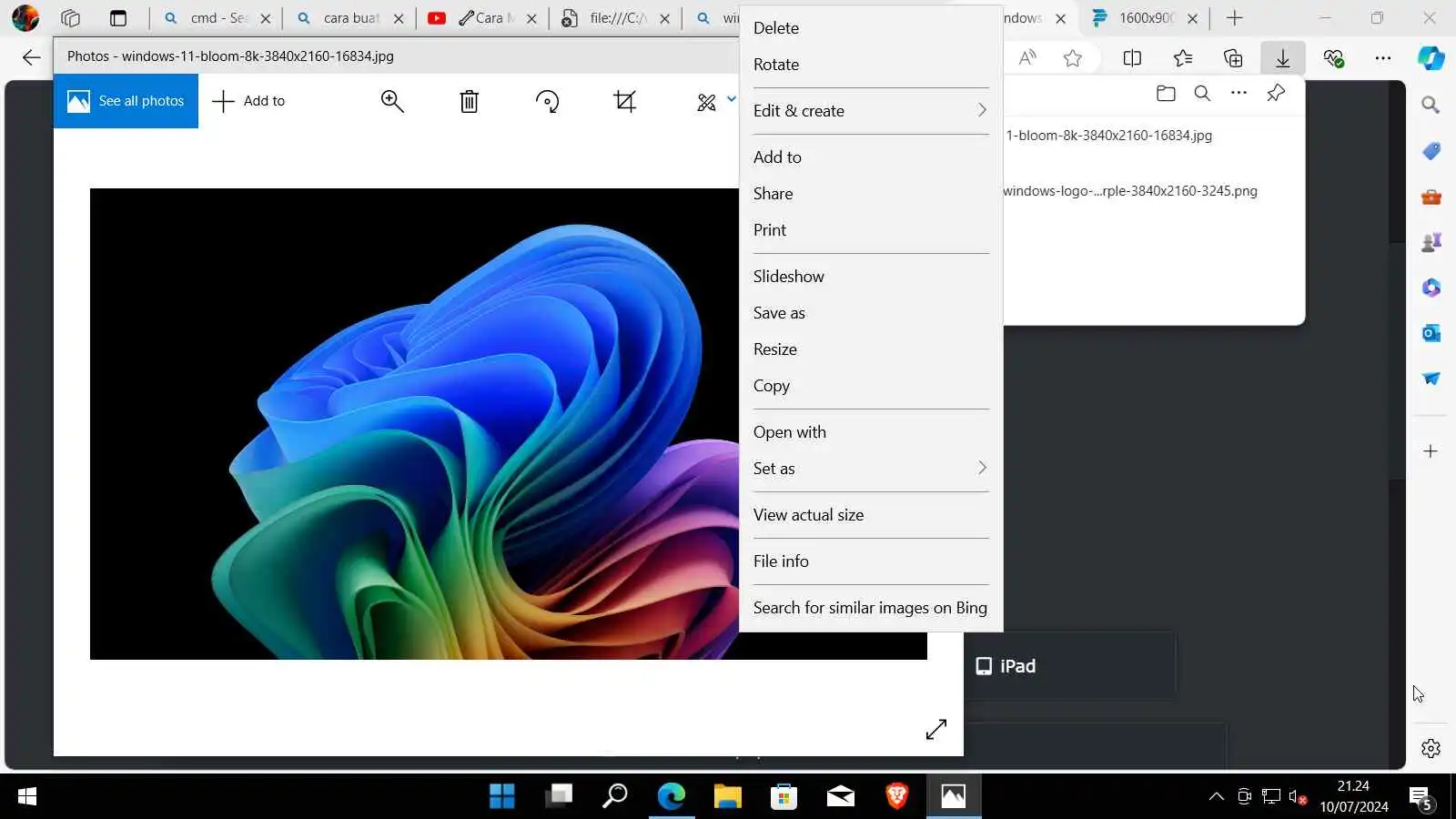Click the plus icon in Edge sidebar
The height and width of the screenshot is (819, 1456).
click(1431, 451)
